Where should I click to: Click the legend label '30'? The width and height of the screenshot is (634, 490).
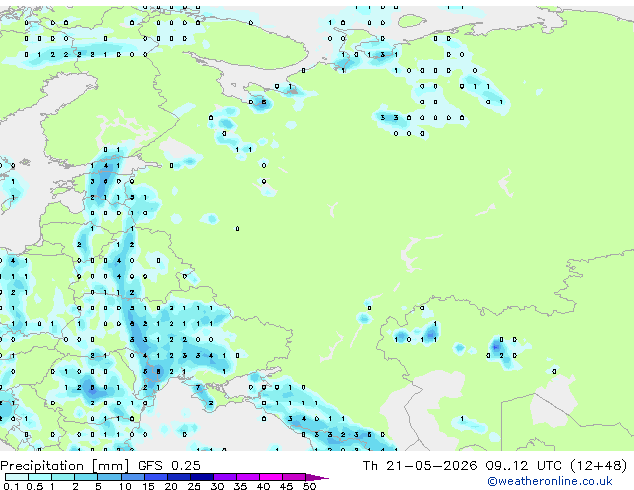pos(217,486)
